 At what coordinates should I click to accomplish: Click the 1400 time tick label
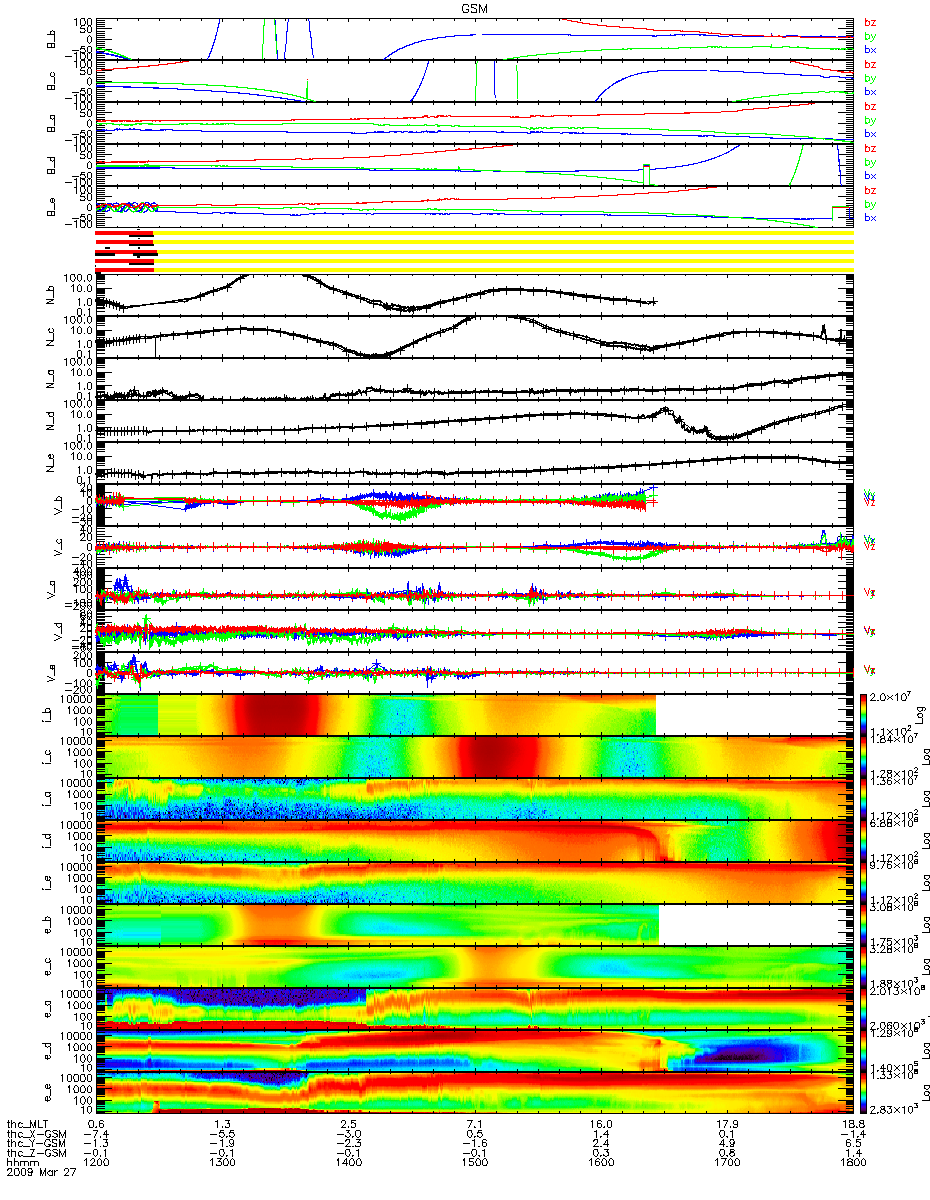click(348, 1164)
